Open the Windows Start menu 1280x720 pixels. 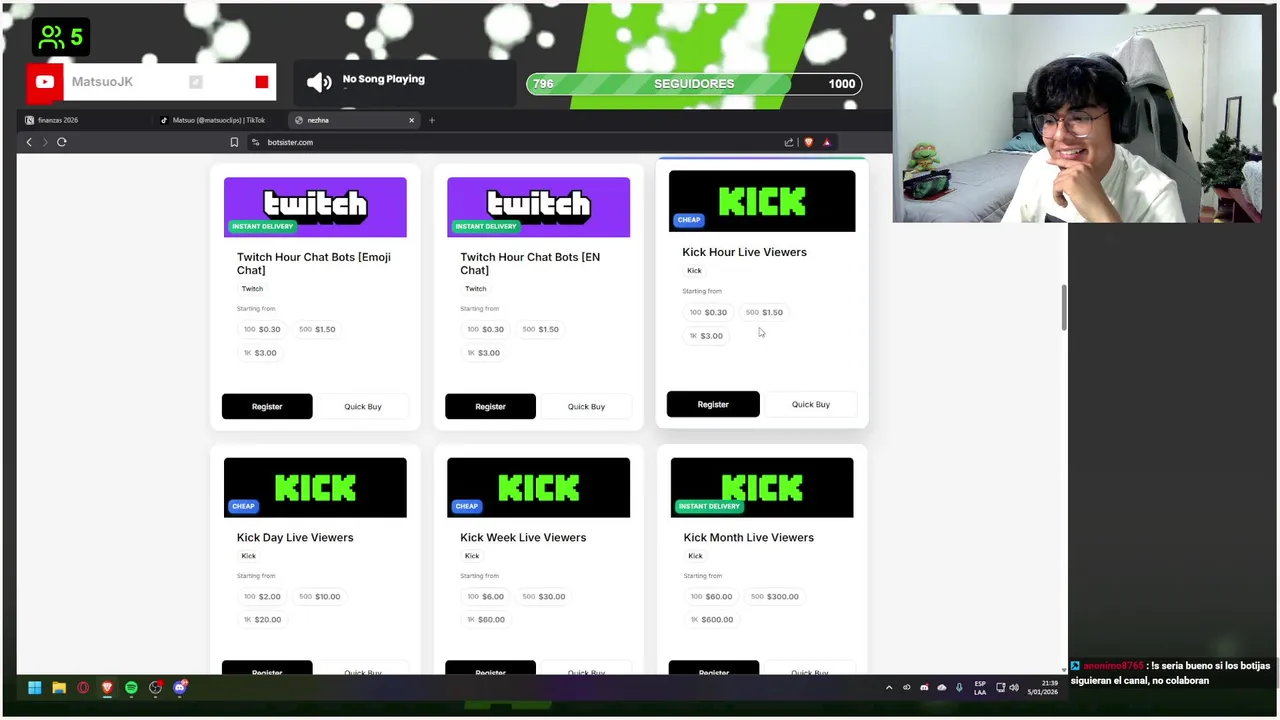pos(35,687)
